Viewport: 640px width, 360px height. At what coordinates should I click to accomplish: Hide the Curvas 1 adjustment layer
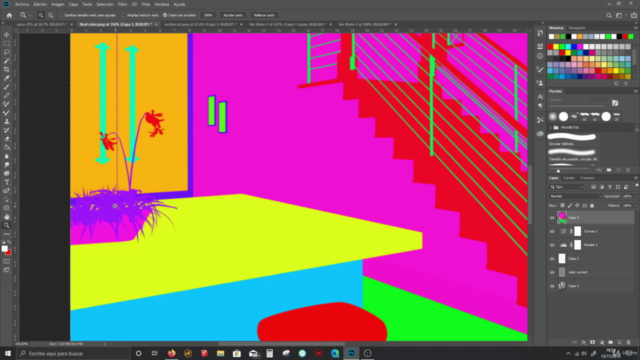click(x=552, y=231)
